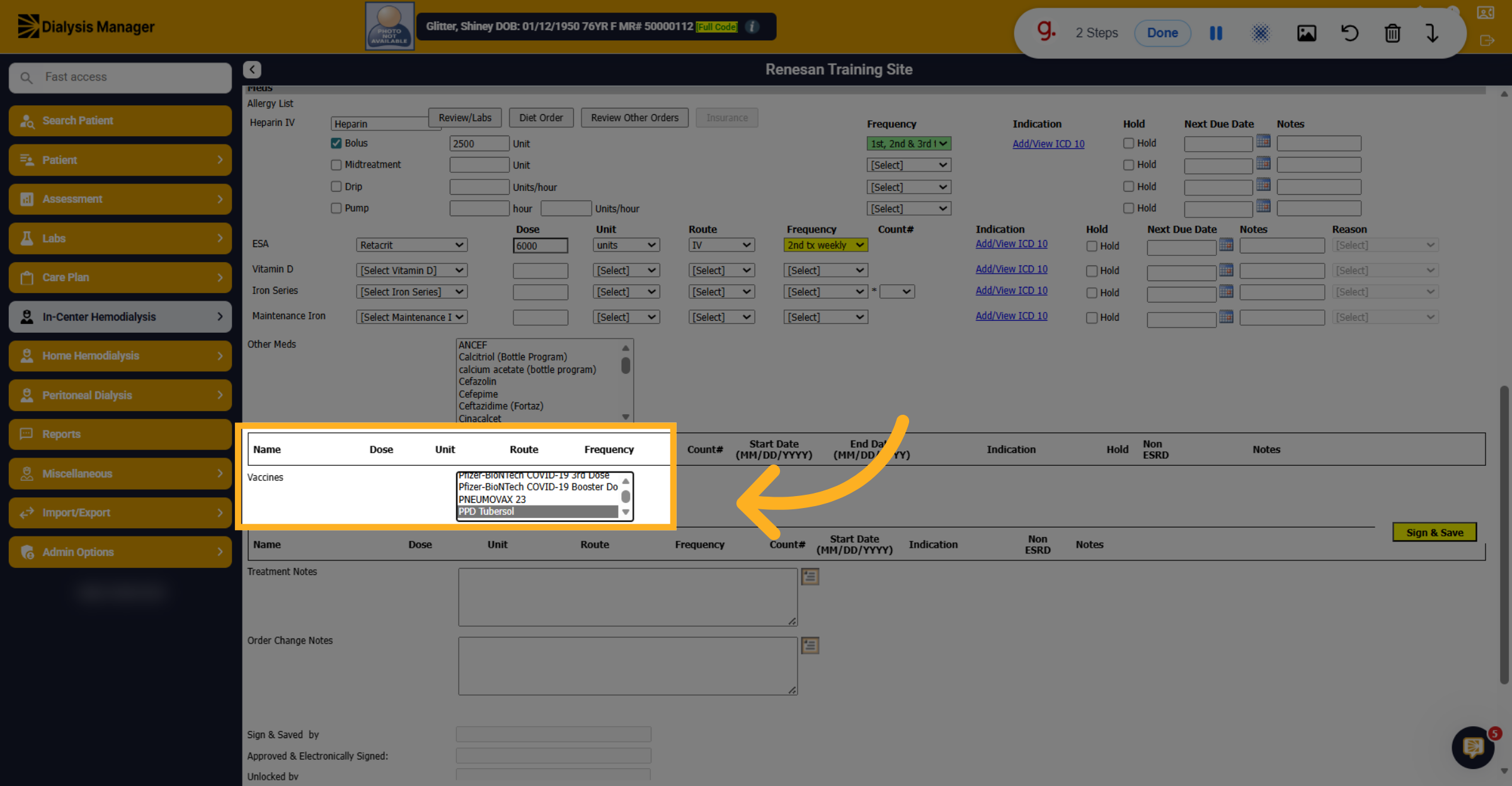
Task: Pause the recording in capture toolbar
Action: tap(1216, 33)
